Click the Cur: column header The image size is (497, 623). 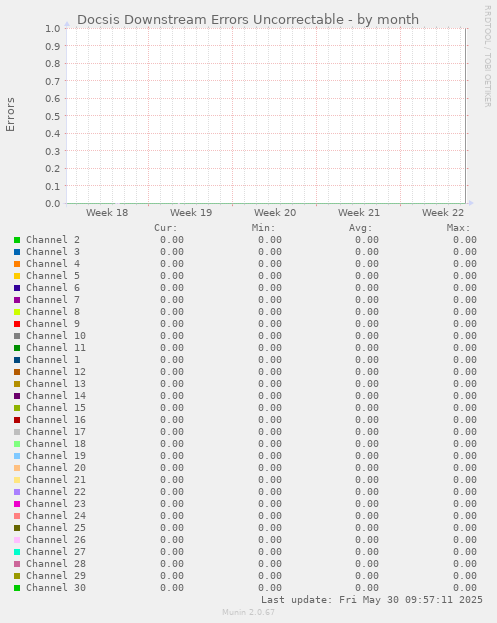pyautogui.click(x=166, y=228)
